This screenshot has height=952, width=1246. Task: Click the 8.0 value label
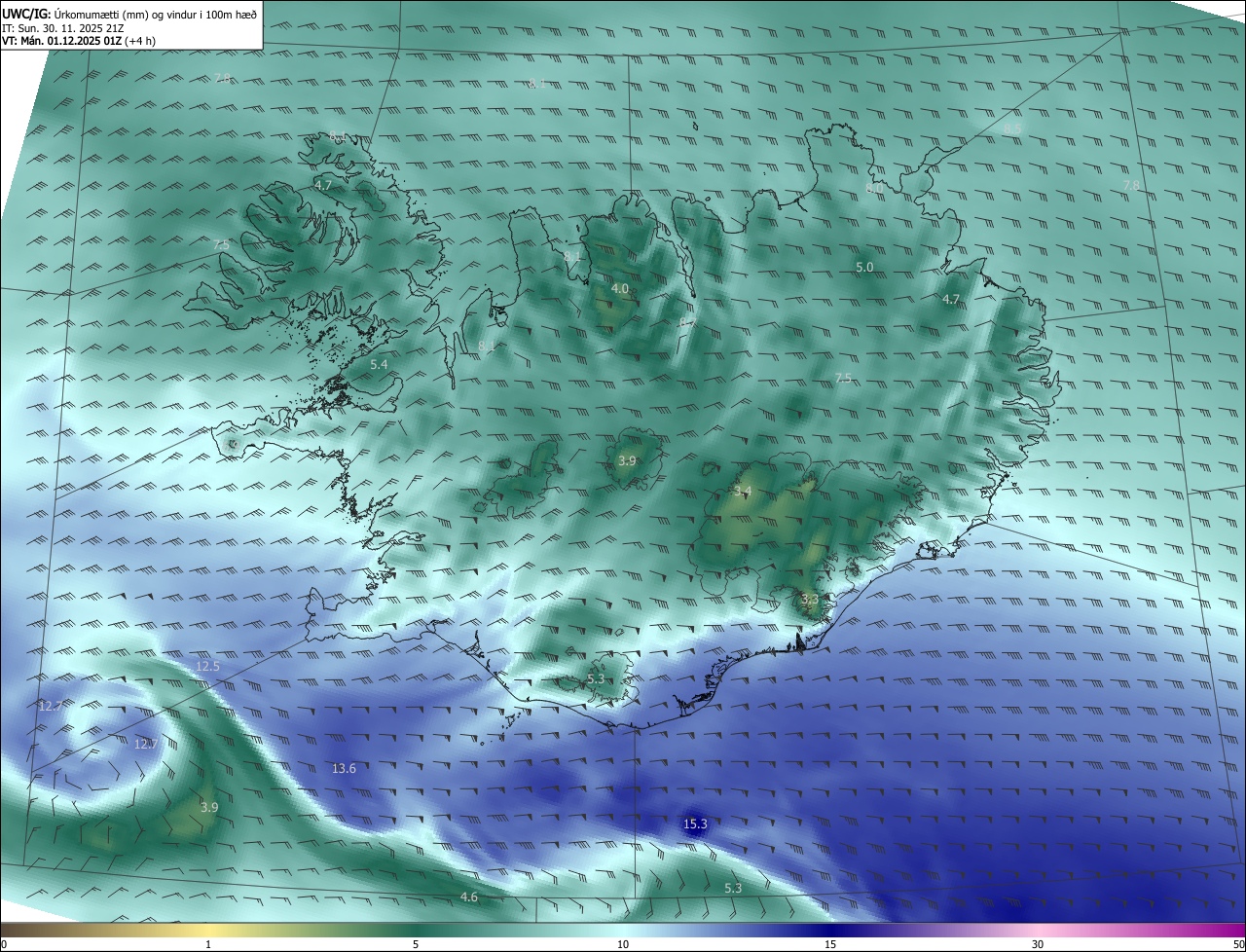pyautogui.click(x=874, y=189)
